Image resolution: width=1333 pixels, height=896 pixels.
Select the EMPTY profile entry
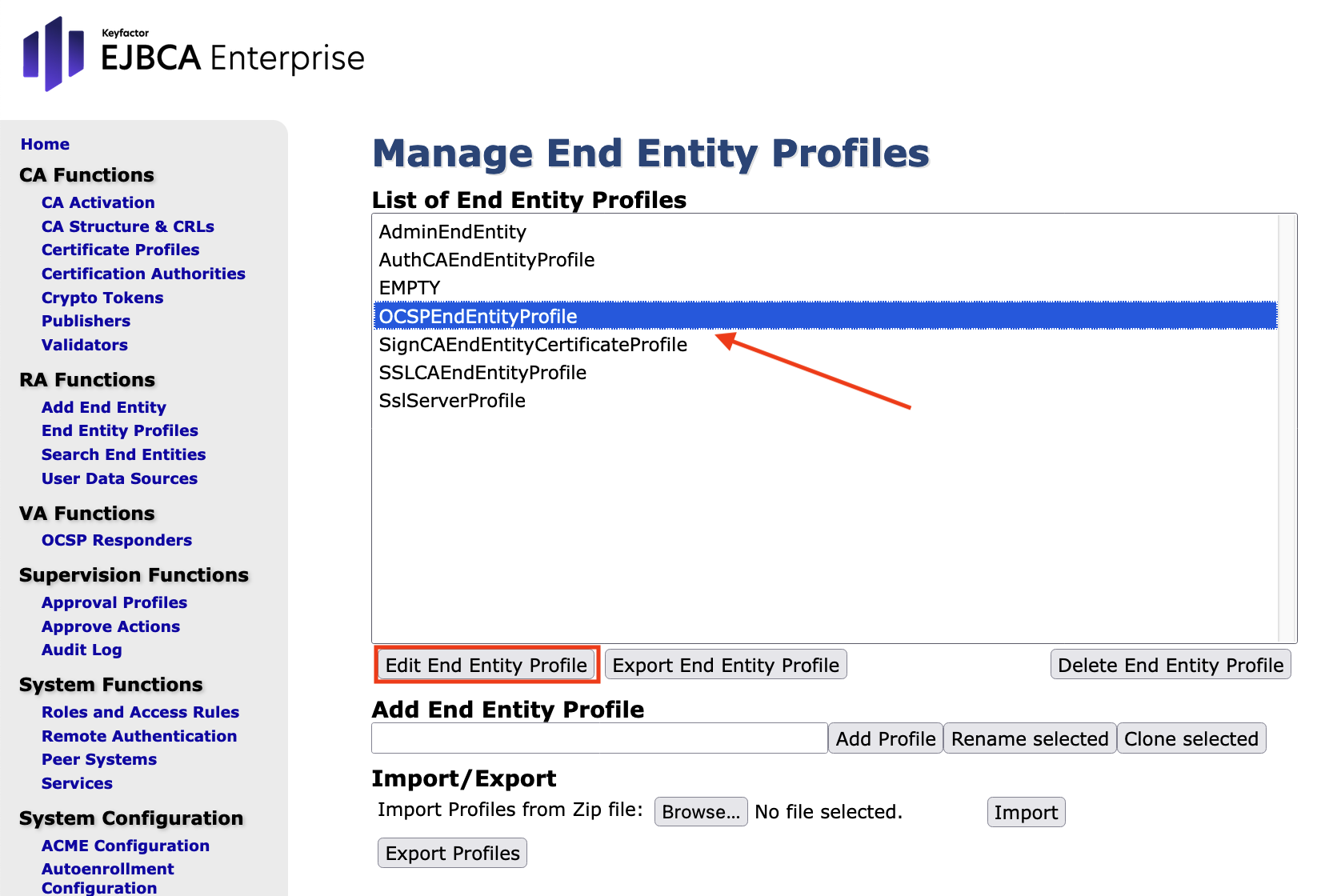tap(410, 288)
